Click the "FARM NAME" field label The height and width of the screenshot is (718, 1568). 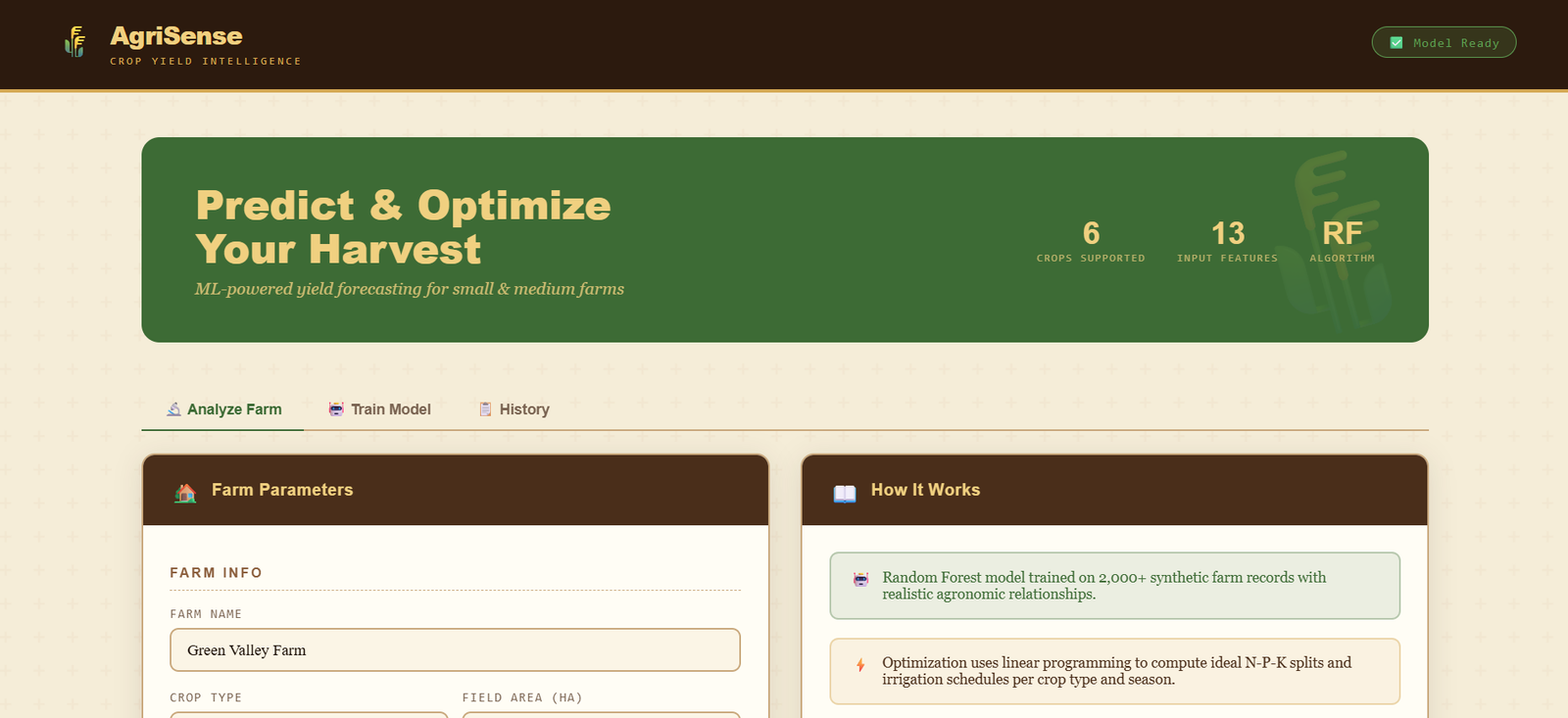(x=206, y=614)
